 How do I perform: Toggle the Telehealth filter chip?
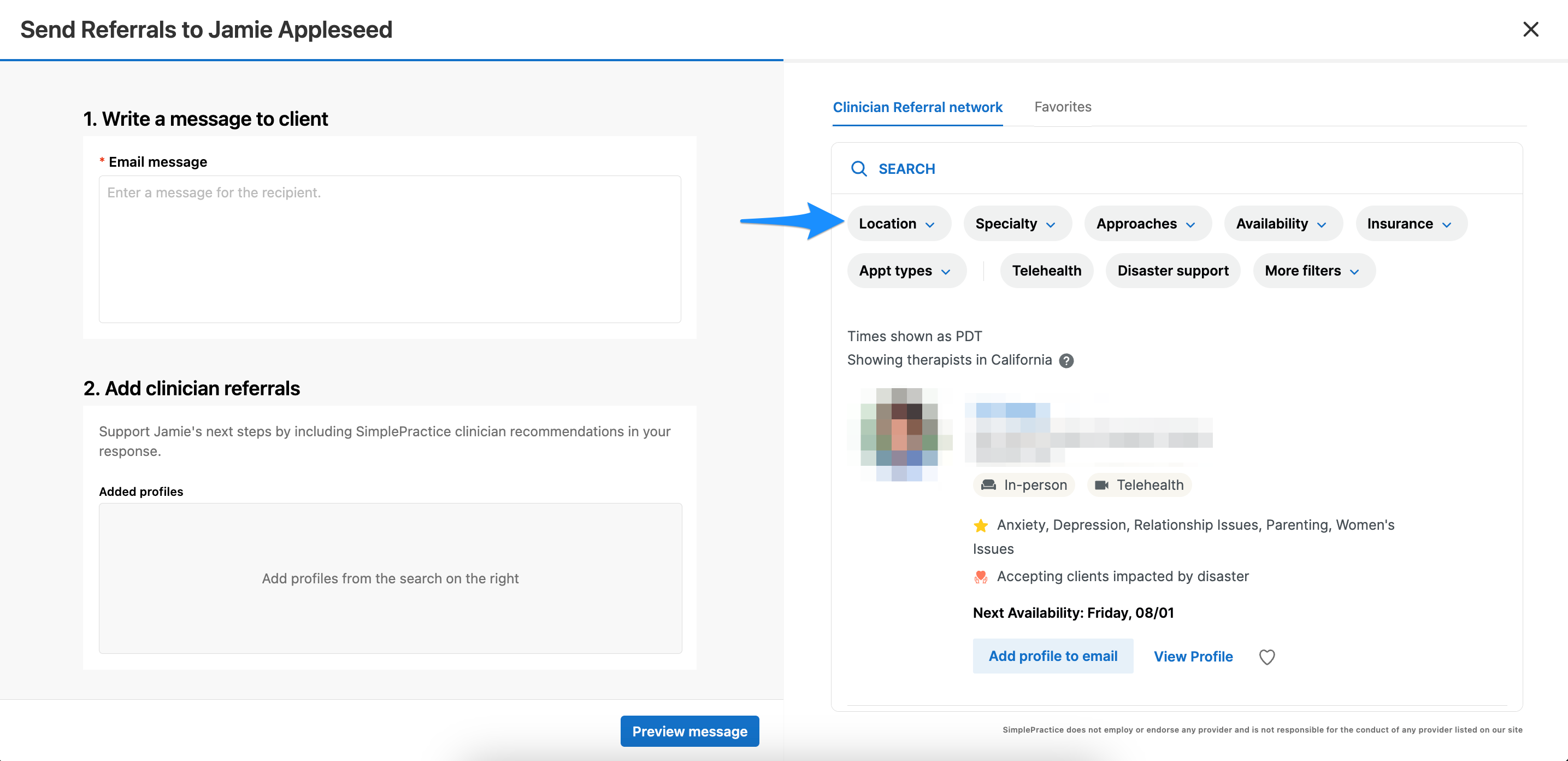1046,271
